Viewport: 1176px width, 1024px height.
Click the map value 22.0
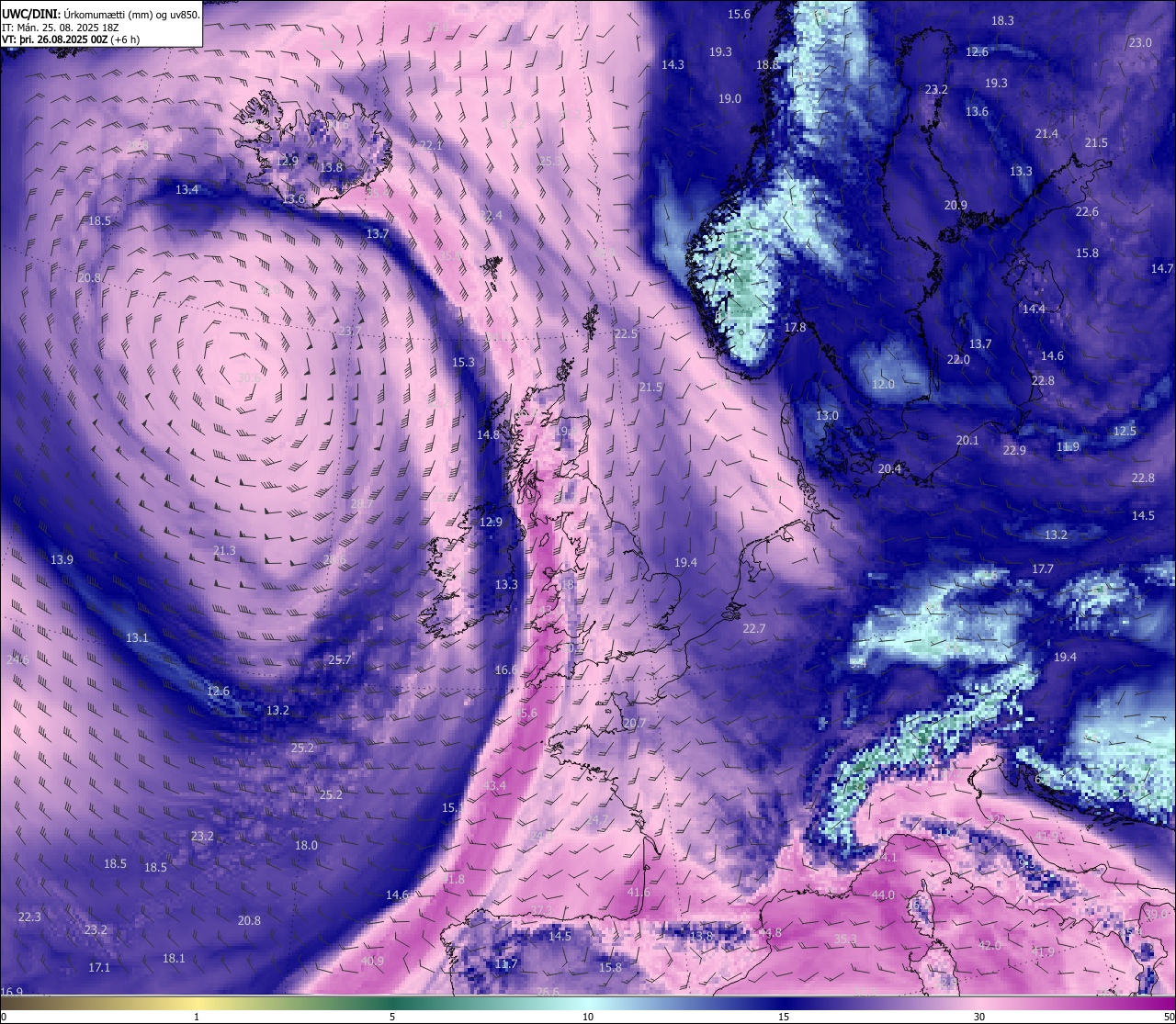pos(958,359)
